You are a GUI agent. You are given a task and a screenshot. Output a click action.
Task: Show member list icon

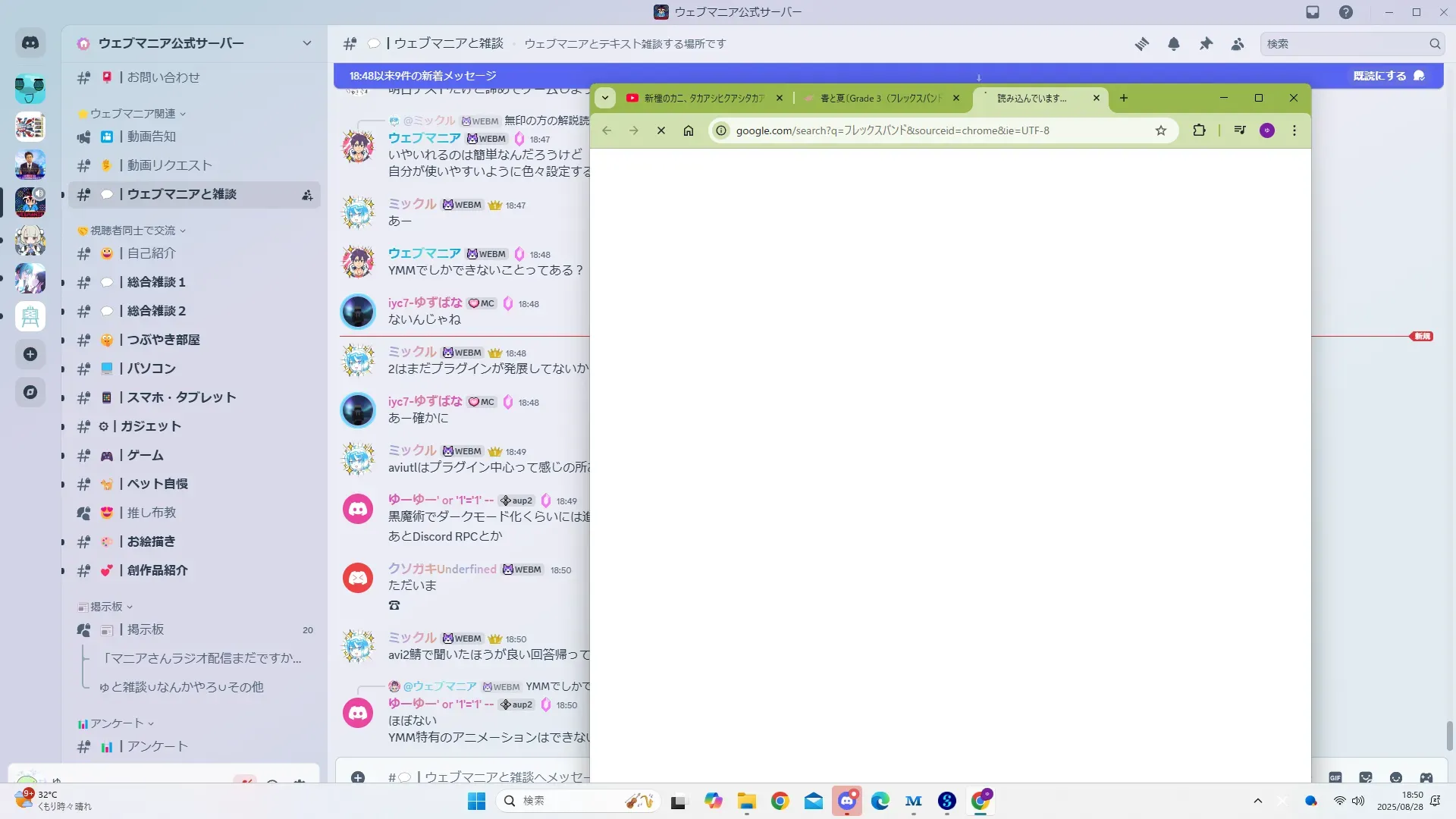(x=1238, y=44)
